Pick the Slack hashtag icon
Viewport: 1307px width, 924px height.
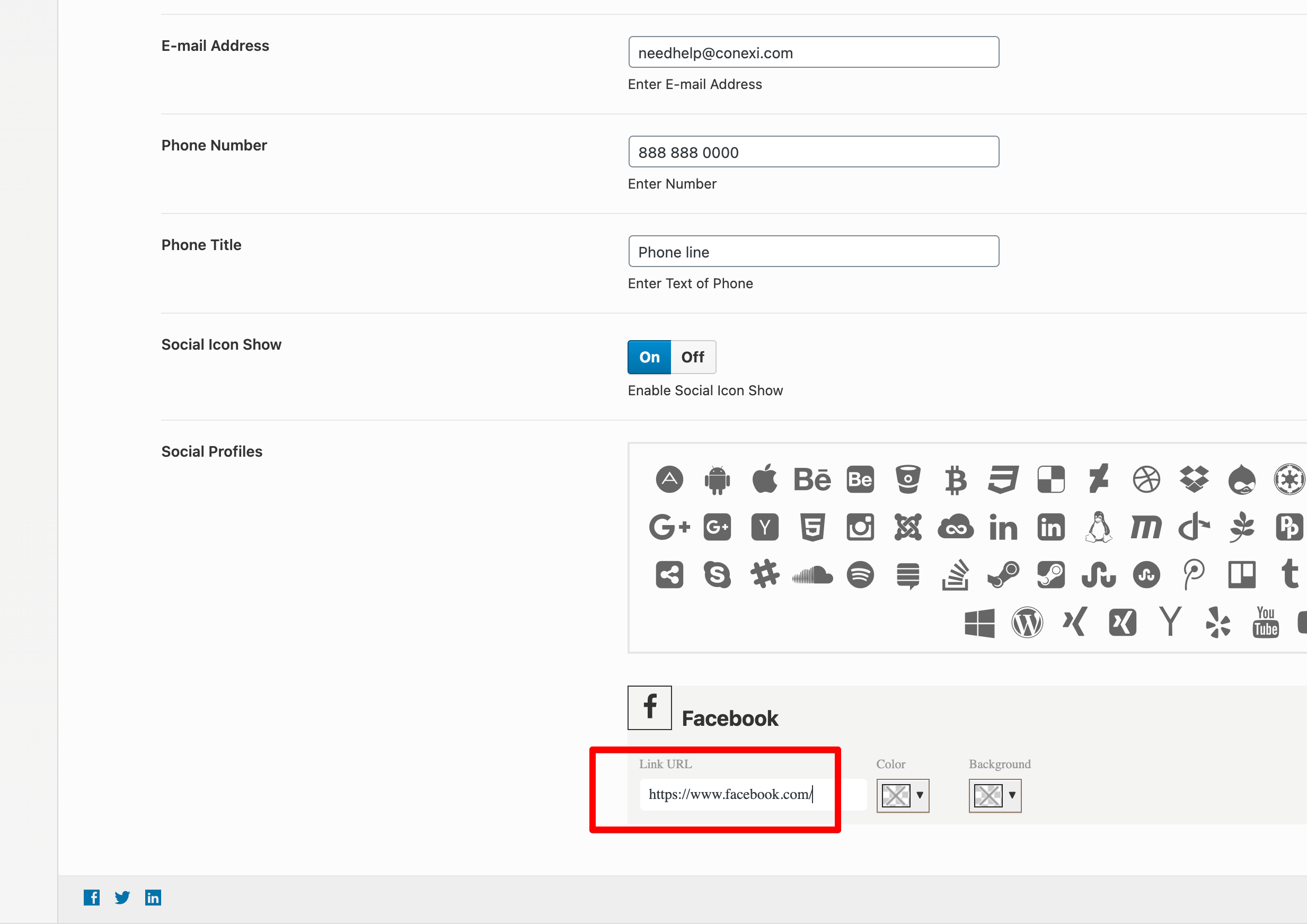764,575
